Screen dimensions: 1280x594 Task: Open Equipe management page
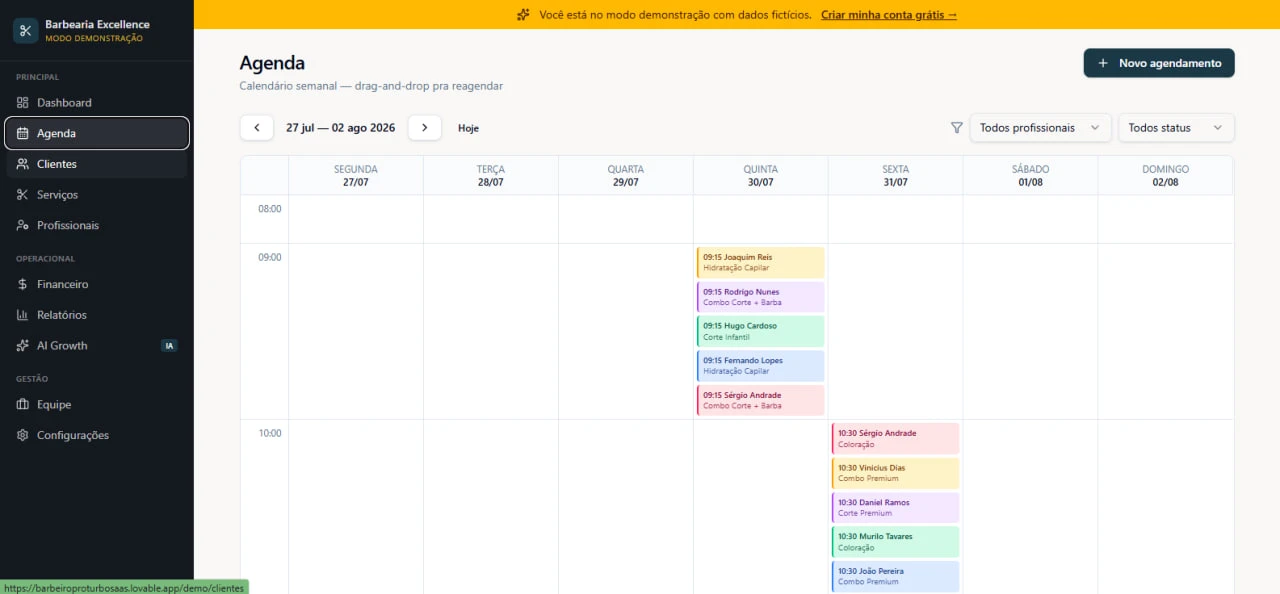click(x=97, y=405)
